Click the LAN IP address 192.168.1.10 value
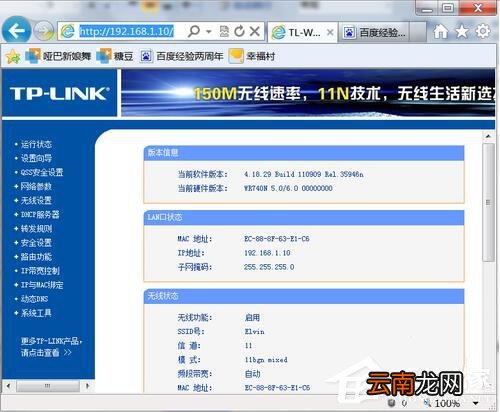500x412 pixels. 267,253
